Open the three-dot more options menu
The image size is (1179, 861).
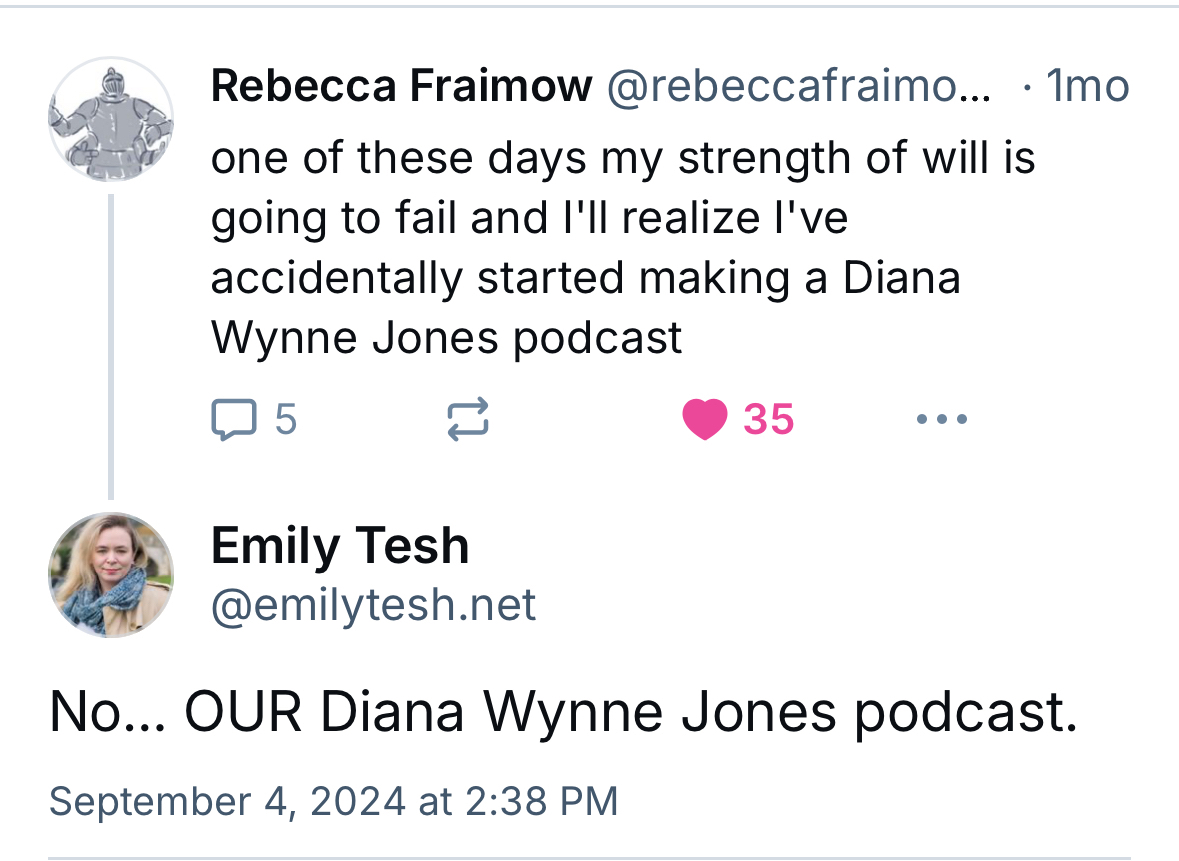point(941,420)
